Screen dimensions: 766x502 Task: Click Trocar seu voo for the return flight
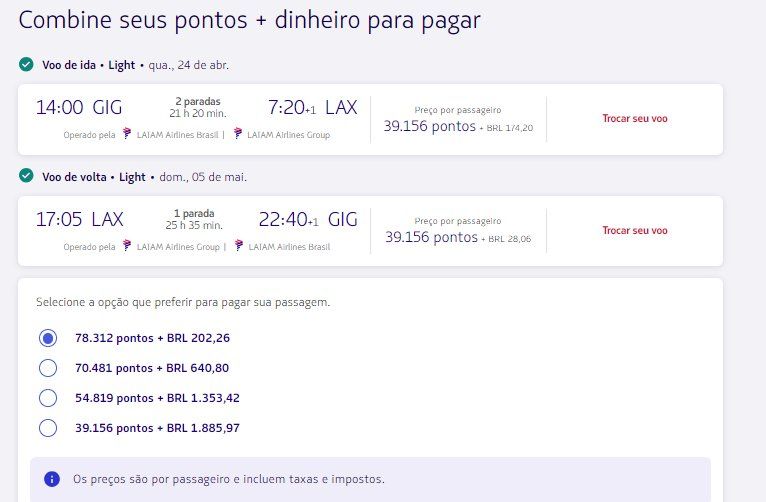tap(634, 230)
